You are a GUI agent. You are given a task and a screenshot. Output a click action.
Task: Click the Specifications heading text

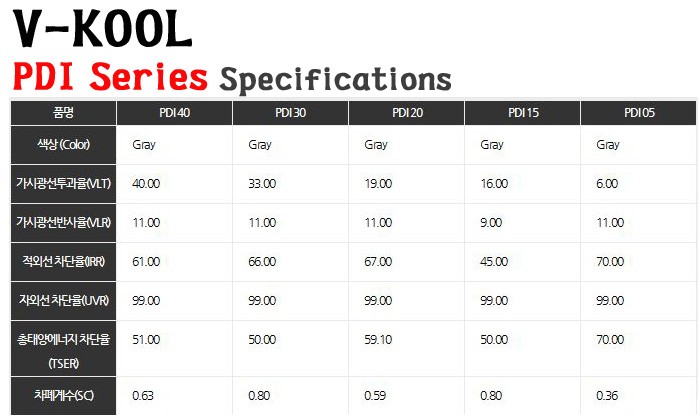pyautogui.click(x=335, y=78)
